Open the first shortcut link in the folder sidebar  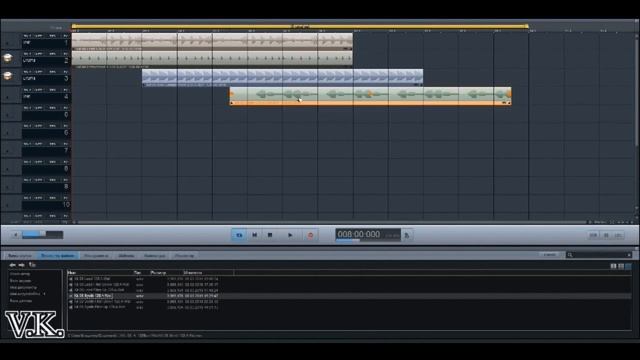click(x=20, y=274)
